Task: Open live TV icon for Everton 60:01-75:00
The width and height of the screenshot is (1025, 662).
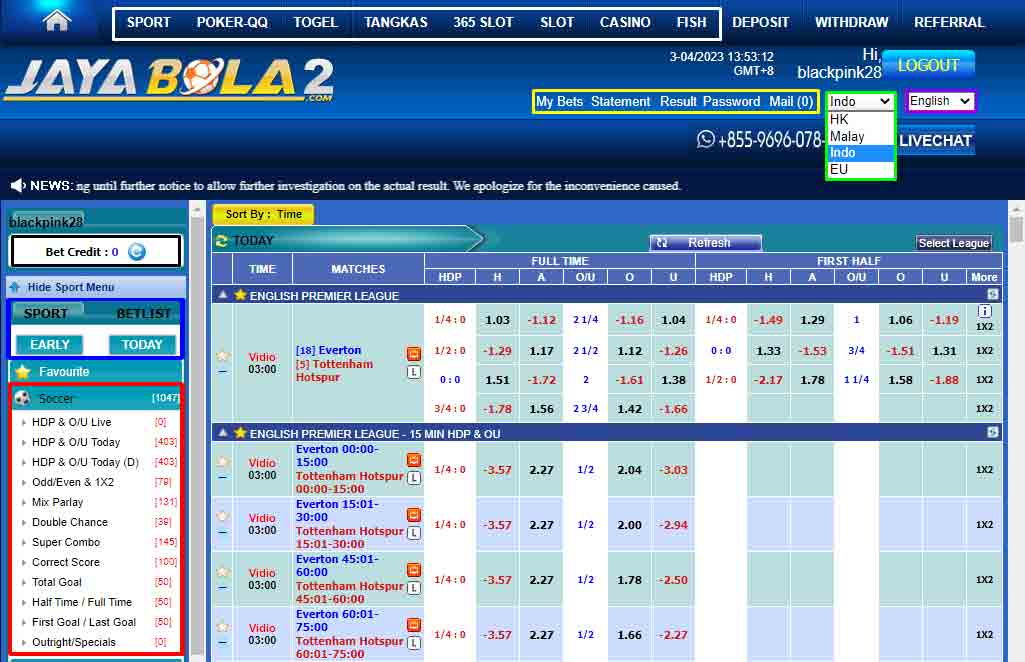Action: point(414,625)
